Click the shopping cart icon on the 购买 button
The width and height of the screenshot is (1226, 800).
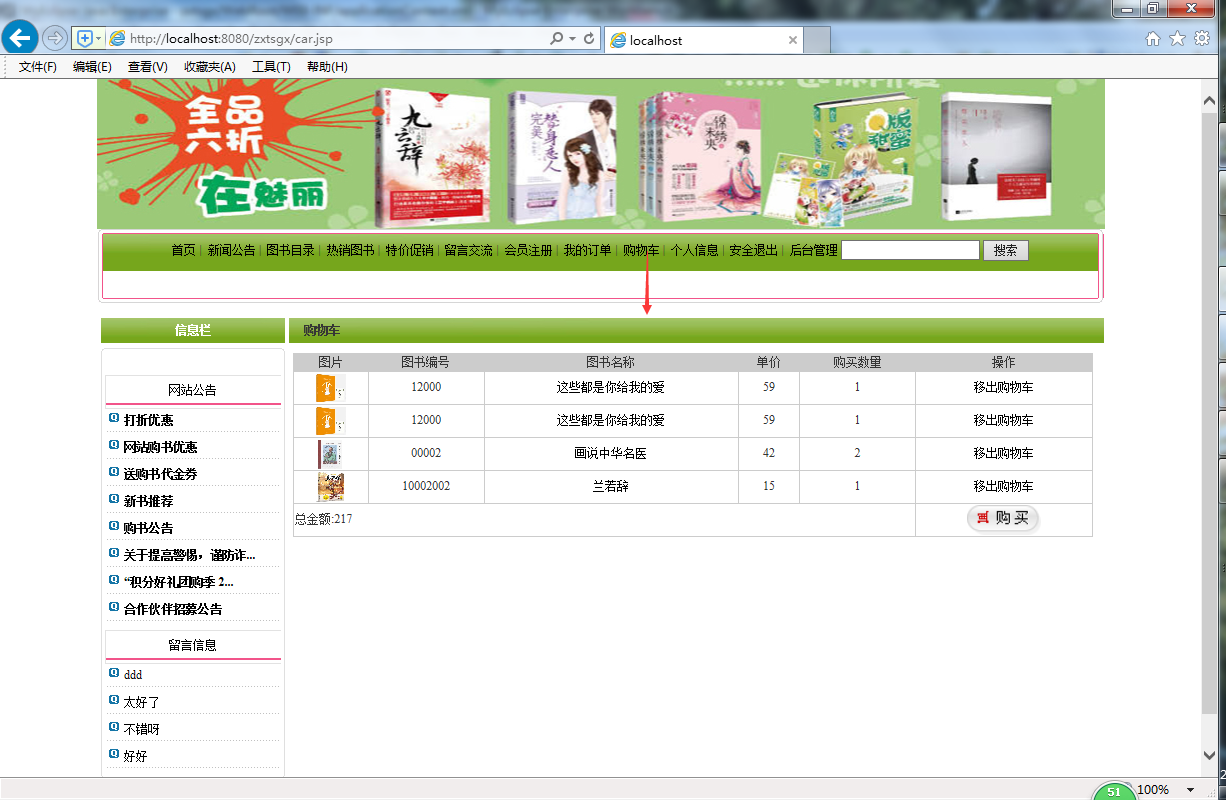coord(983,518)
